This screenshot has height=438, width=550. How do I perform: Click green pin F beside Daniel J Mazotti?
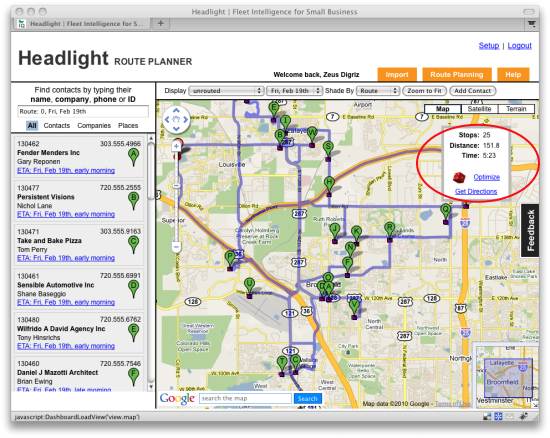pyautogui.click(x=133, y=376)
